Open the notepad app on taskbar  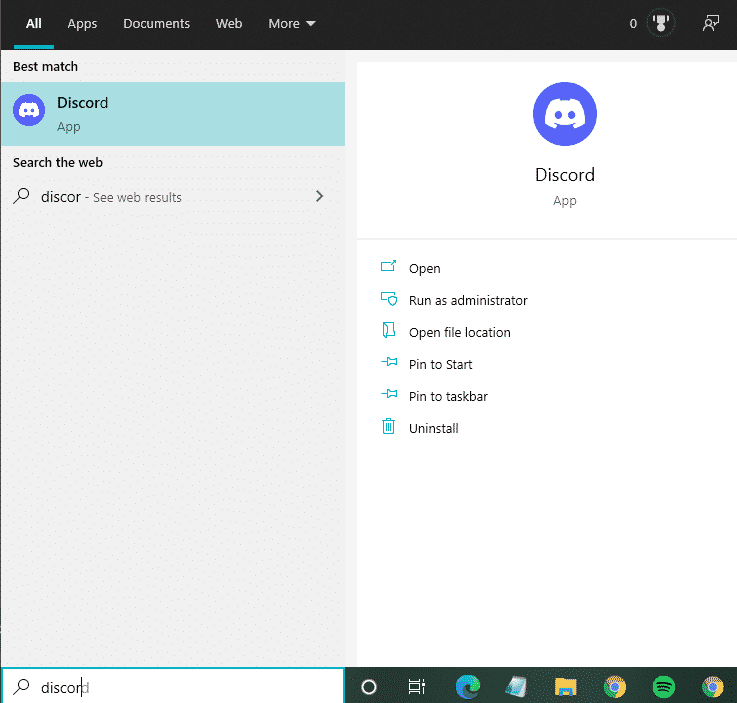point(516,687)
